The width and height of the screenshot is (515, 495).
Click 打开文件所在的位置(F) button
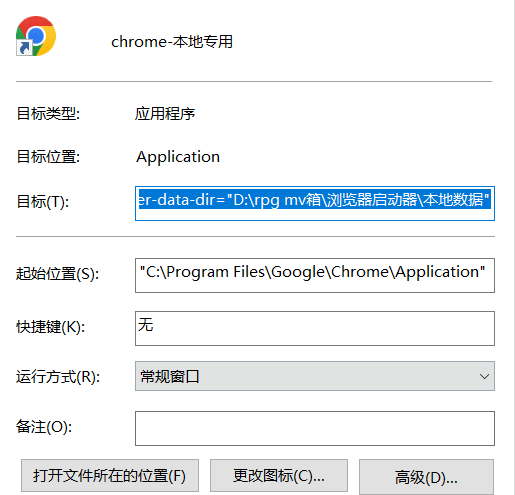(x=110, y=476)
